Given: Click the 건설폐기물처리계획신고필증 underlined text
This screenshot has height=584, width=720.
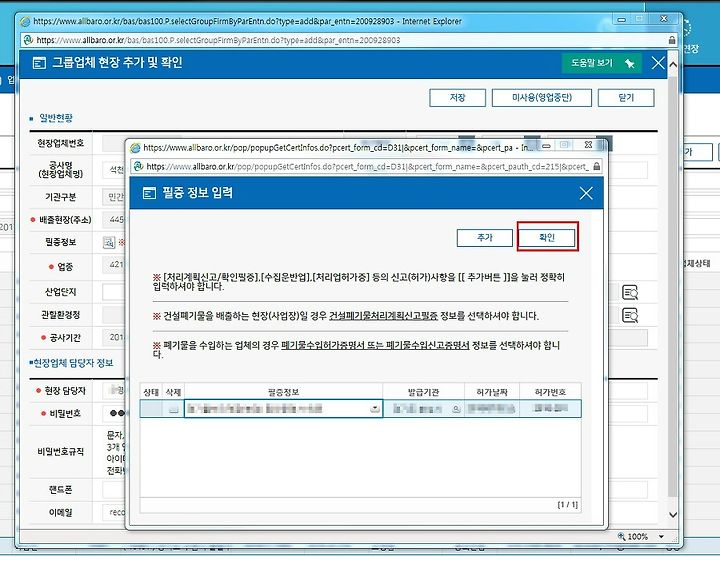Looking at the screenshot, I should (x=383, y=316).
